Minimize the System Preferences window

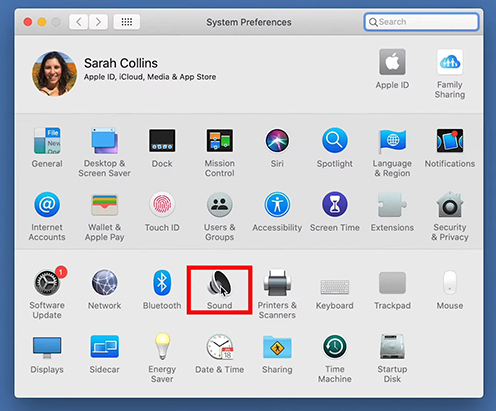click(42, 22)
